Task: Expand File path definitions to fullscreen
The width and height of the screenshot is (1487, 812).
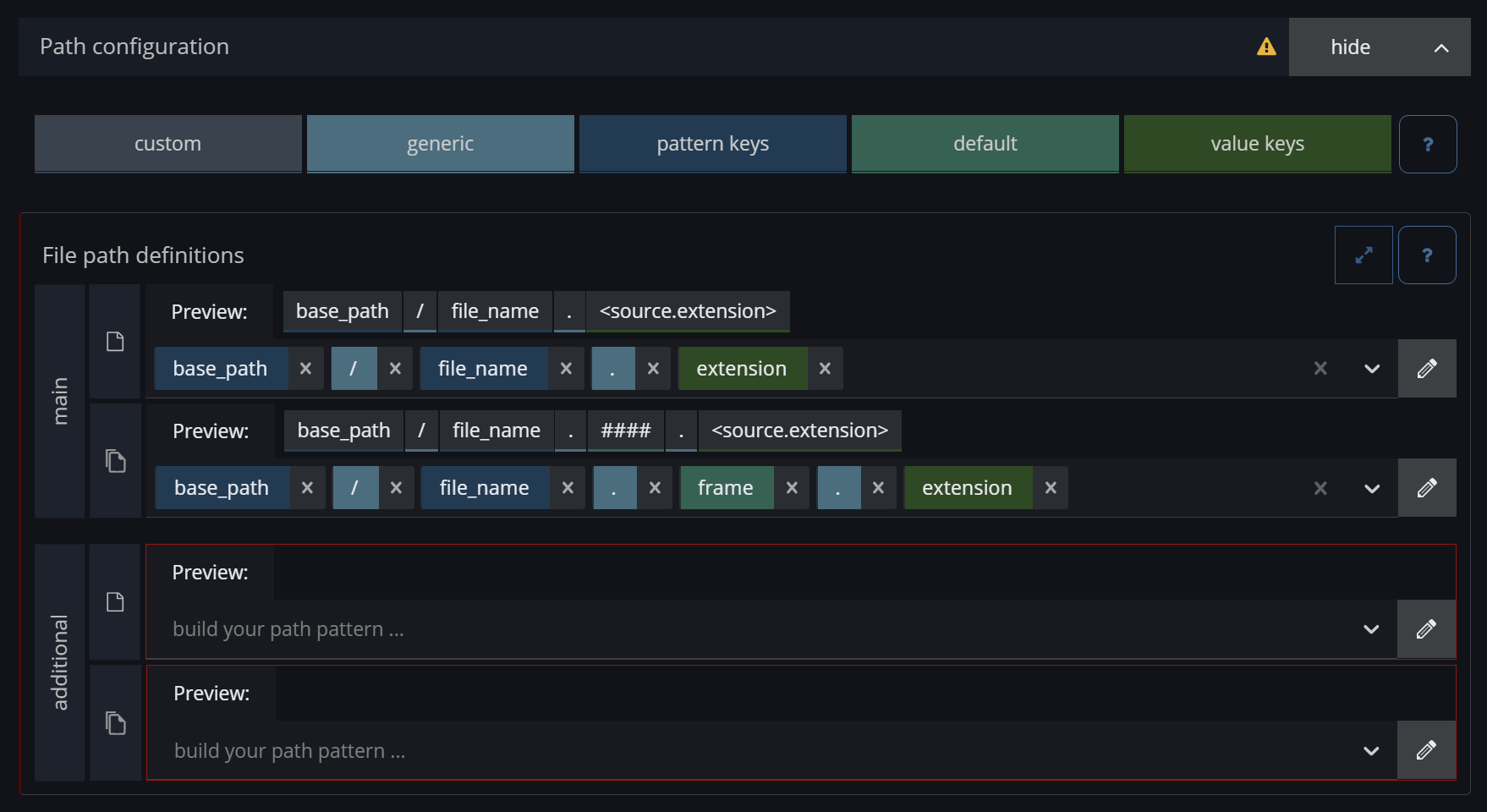Action: click(x=1363, y=255)
